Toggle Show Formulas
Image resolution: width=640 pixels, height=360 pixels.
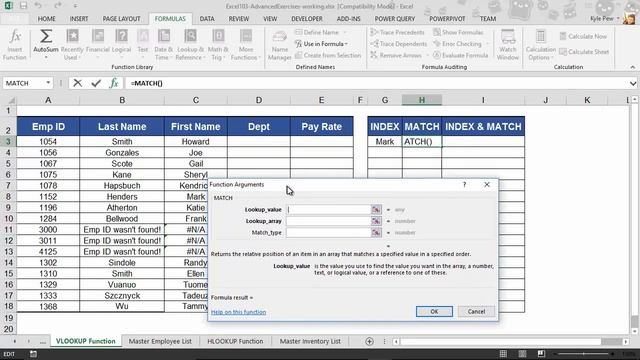(x=458, y=32)
